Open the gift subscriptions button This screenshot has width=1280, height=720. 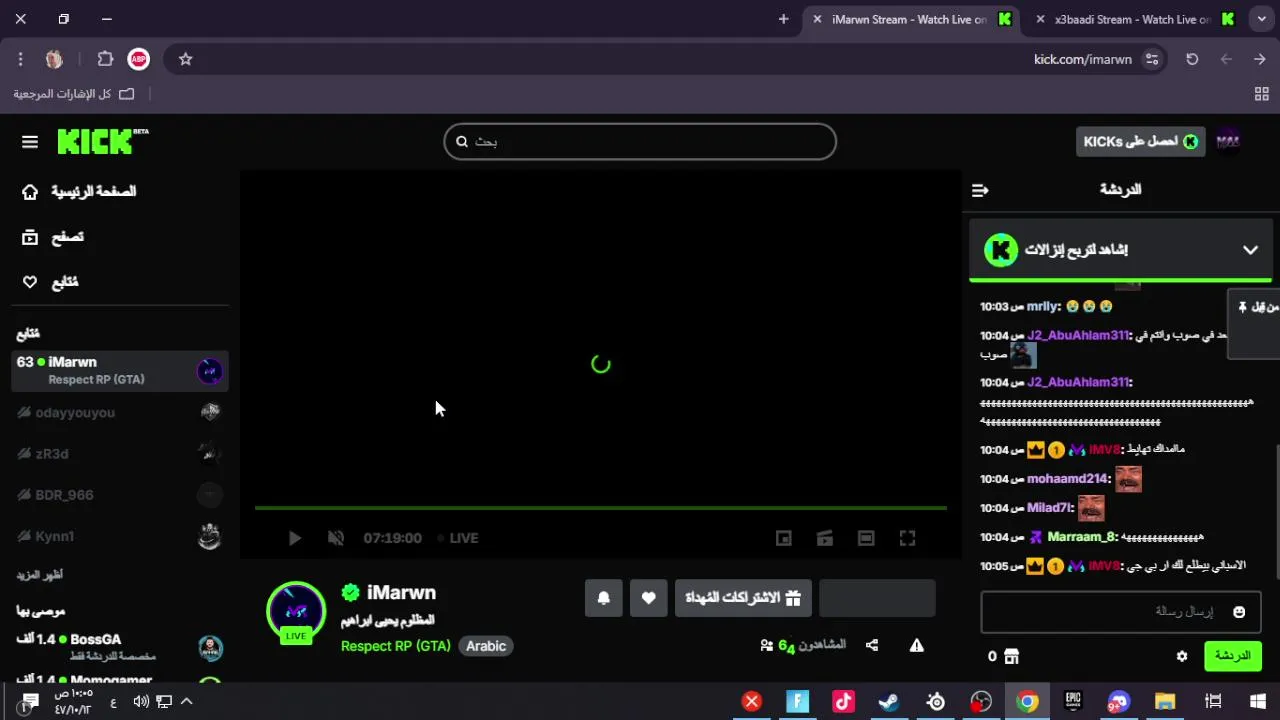pos(743,598)
